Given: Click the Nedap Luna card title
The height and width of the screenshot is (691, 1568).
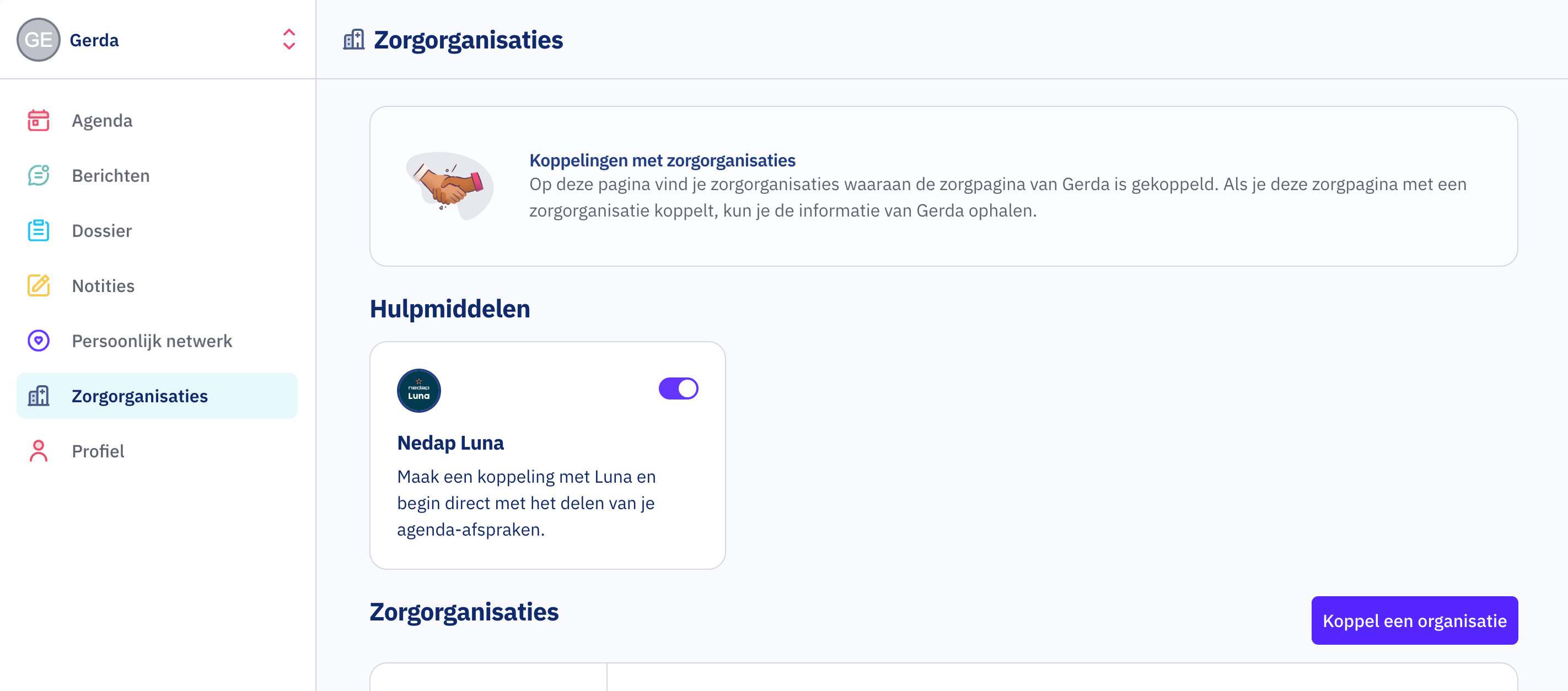Looking at the screenshot, I should (450, 443).
